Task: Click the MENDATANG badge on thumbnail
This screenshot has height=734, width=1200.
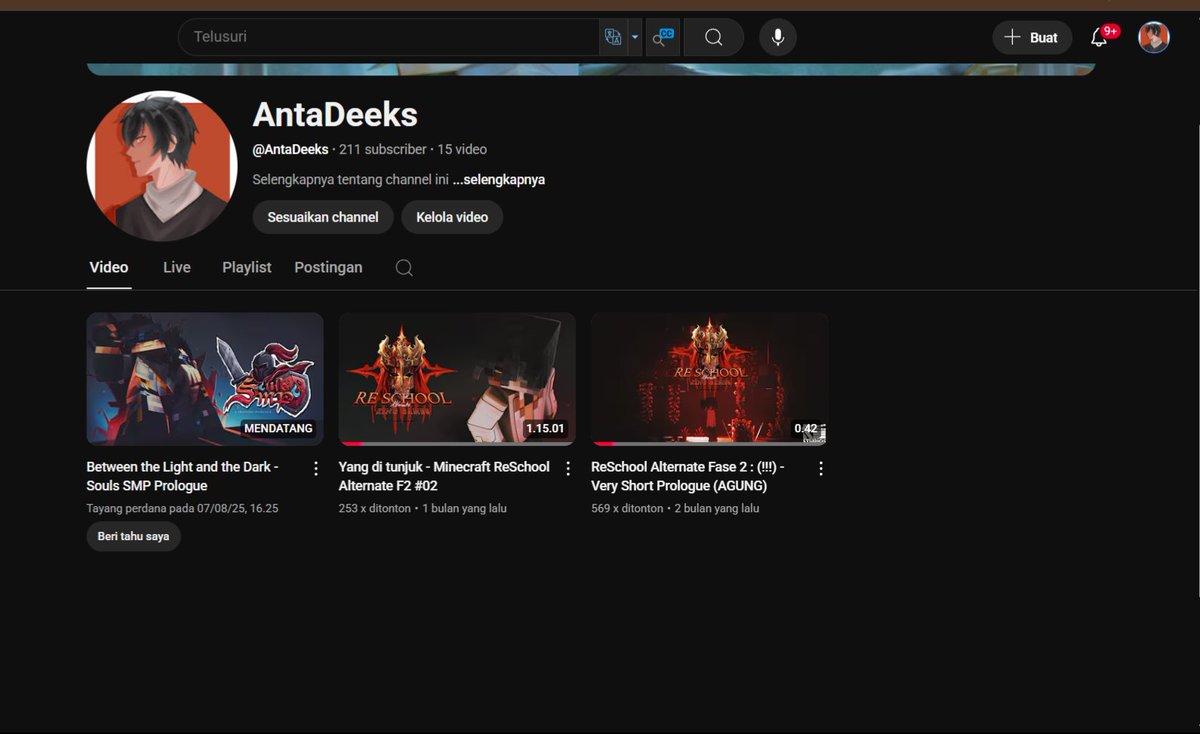Action: pyautogui.click(x=278, y=428)
